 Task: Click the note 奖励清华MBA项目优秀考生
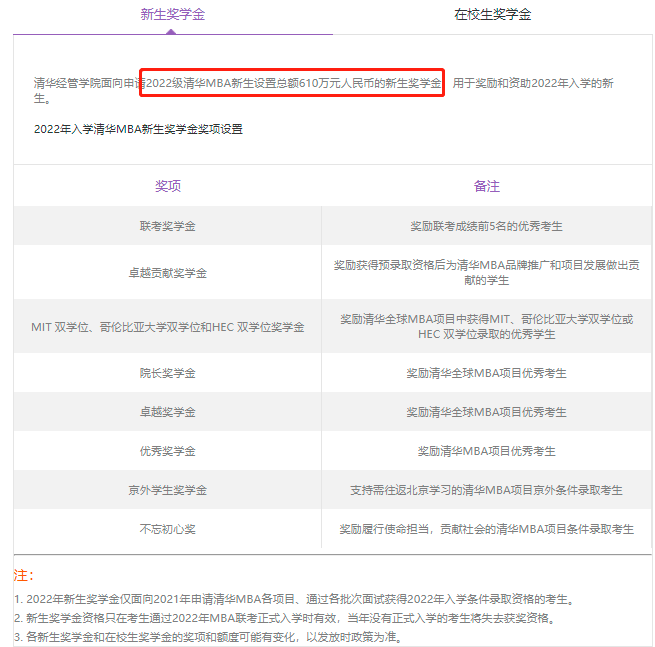(487, 451)
